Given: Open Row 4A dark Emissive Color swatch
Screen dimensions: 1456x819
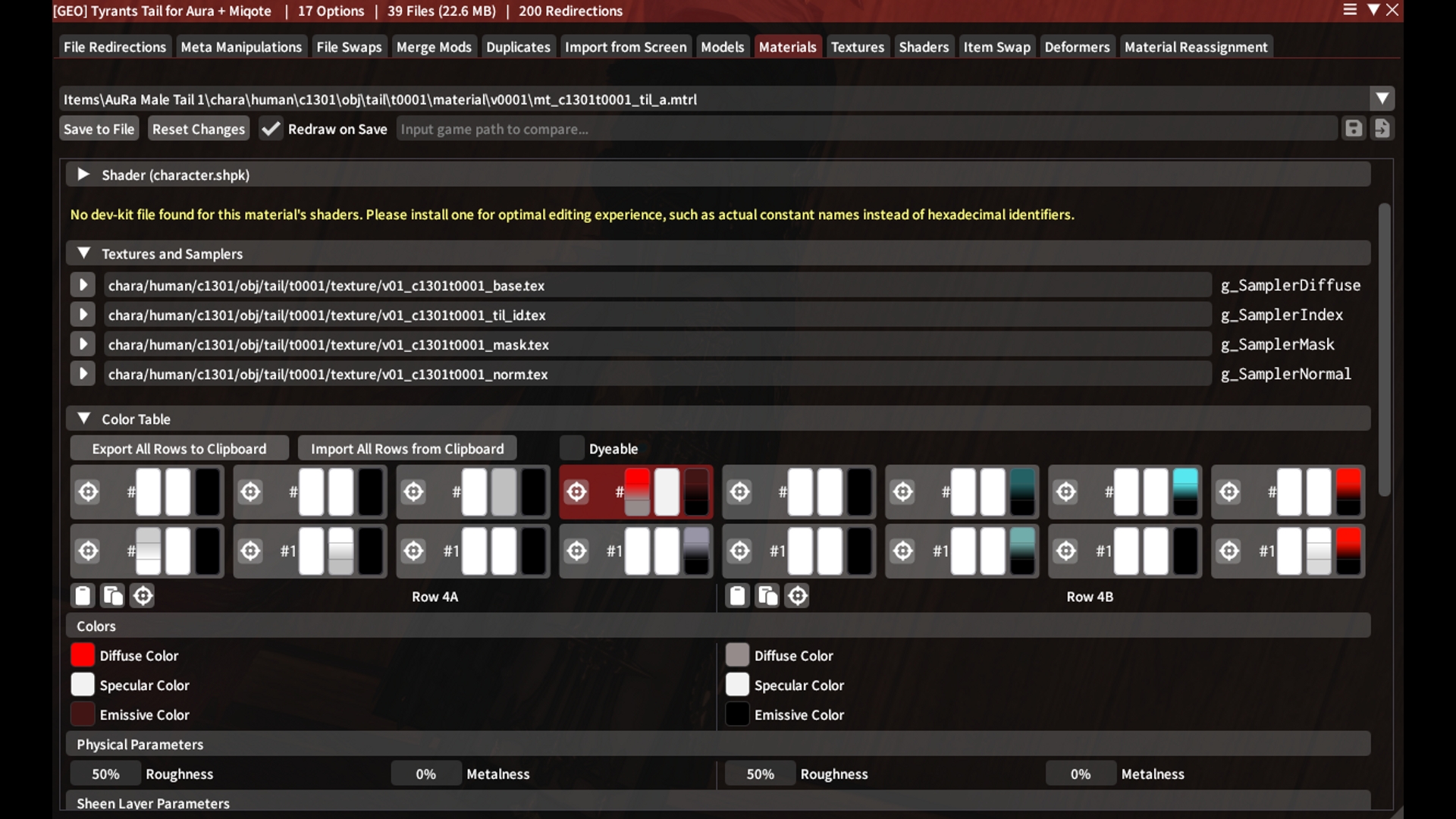Looking at the screenshot, I should pos(83,714).
